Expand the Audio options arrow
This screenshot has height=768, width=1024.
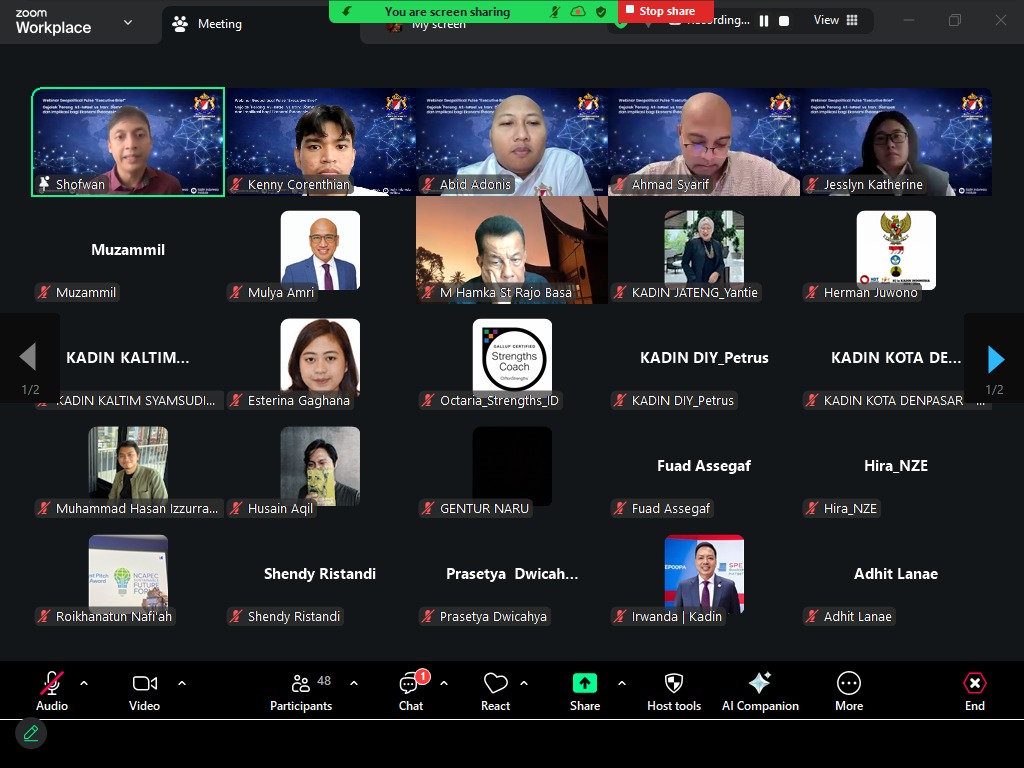[x=84, y=683]
